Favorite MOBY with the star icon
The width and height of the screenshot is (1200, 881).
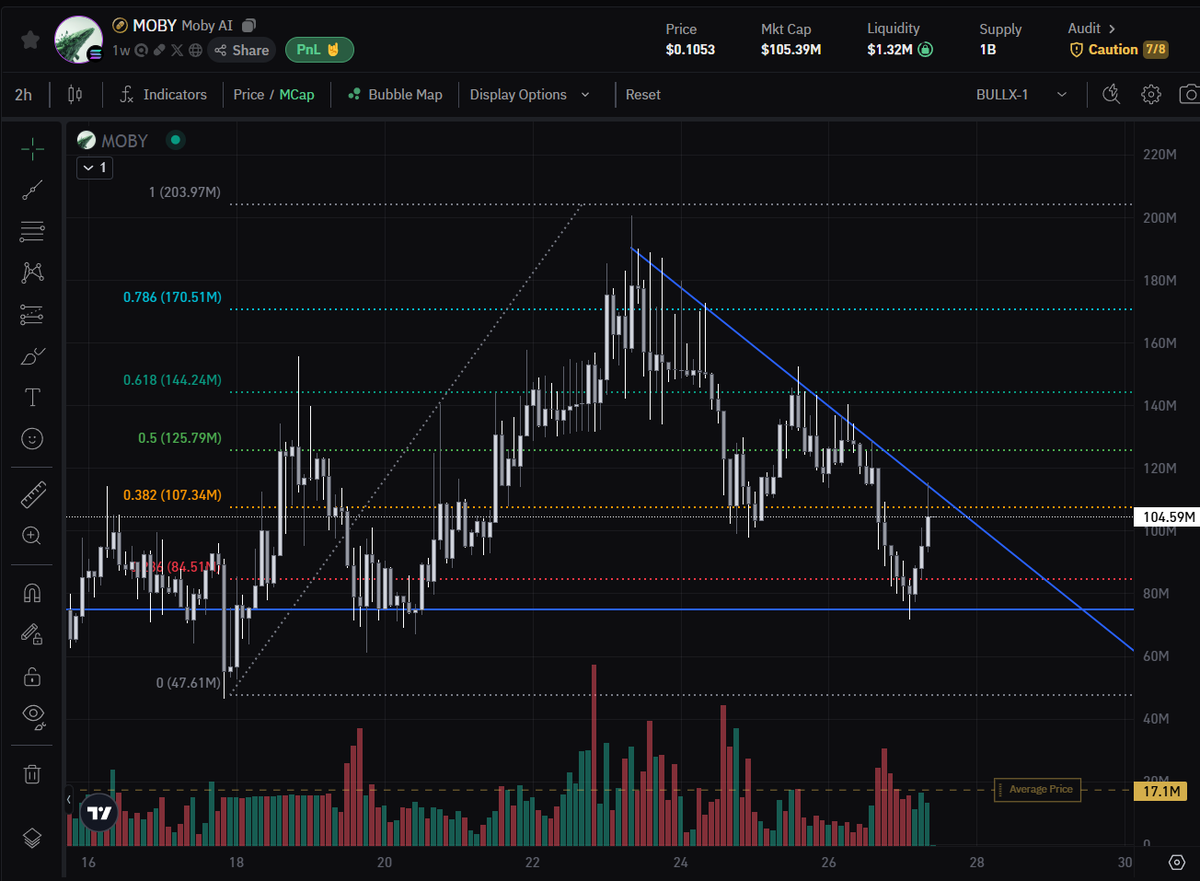click(31, 39)
